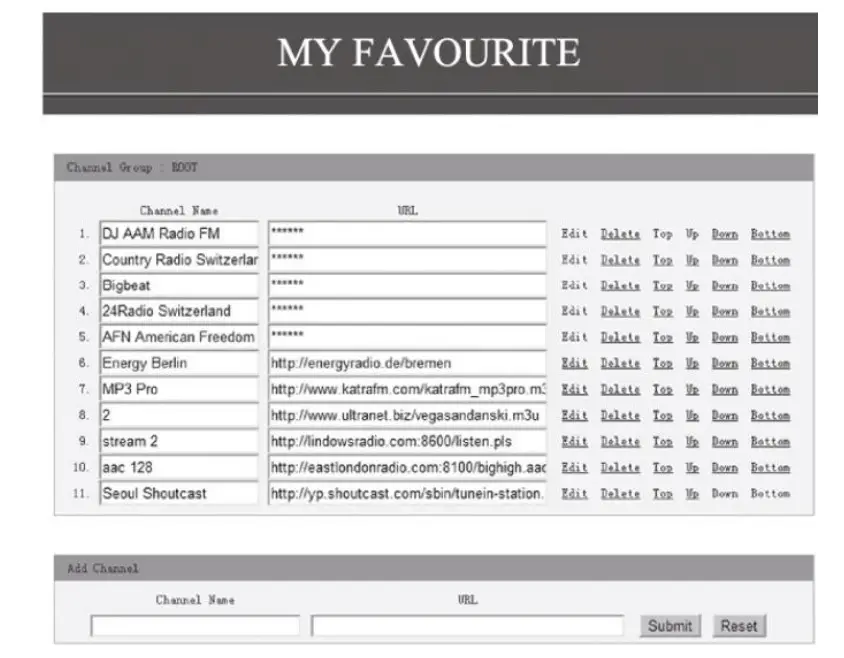Click the ultranet.biz URL field
Image resolution: width=844 pixels, height=658 pixels.
point(407,415)
